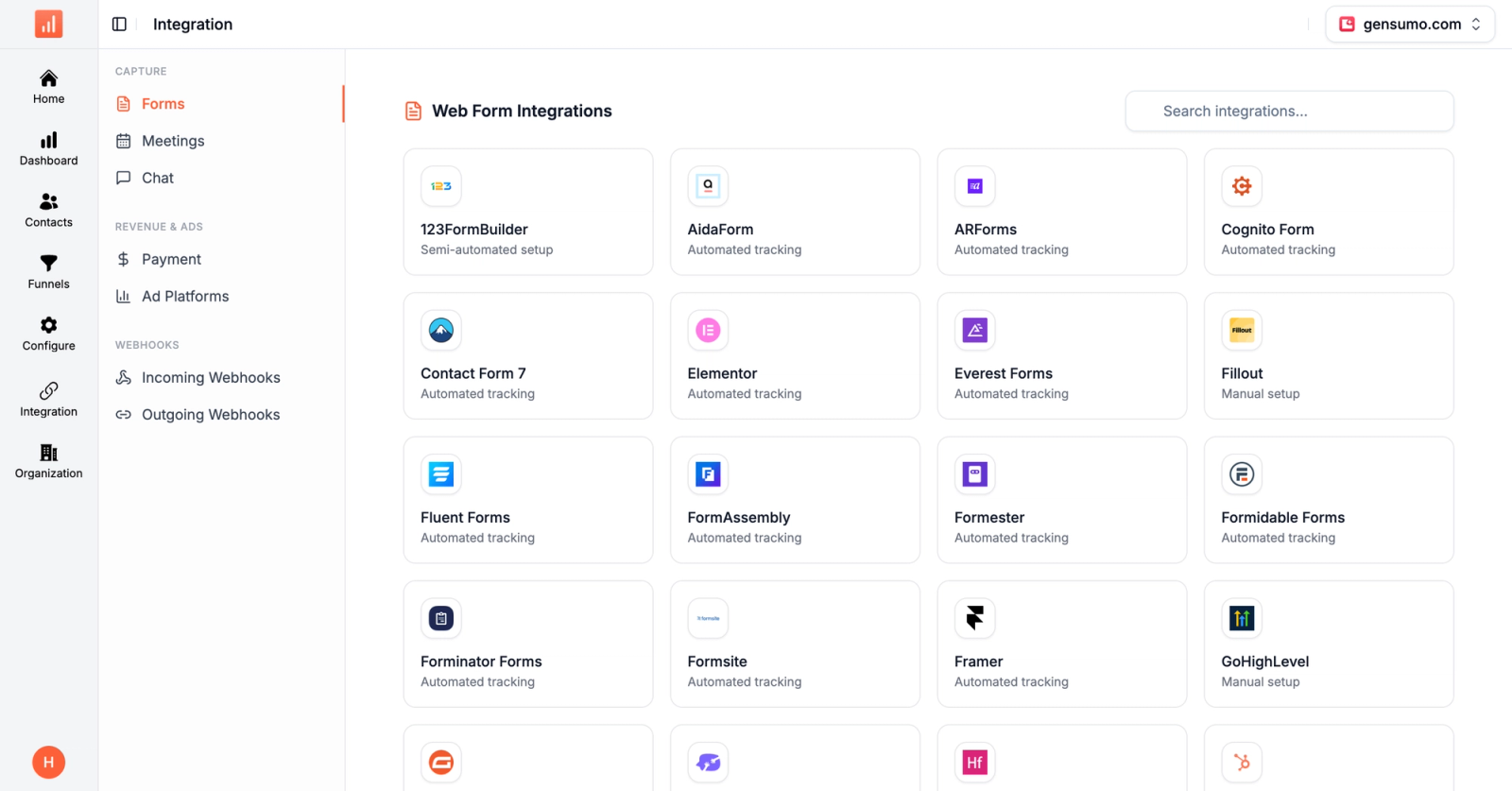Open the Cognito Form integration title
Image resolution: width=1512 pixels, height=791 pixels.
(1267, 230)
